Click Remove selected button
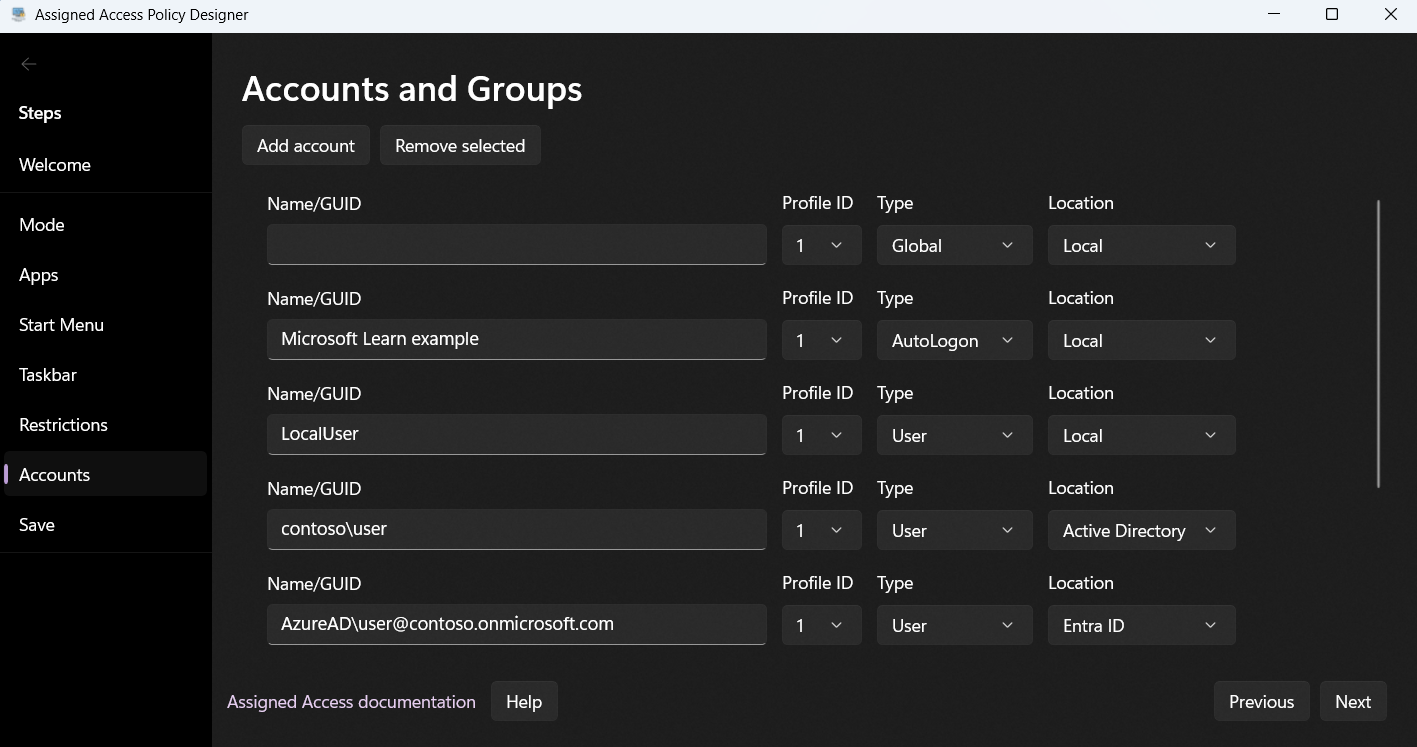This screenshot has width=1417, height=747. click(460, 146)
